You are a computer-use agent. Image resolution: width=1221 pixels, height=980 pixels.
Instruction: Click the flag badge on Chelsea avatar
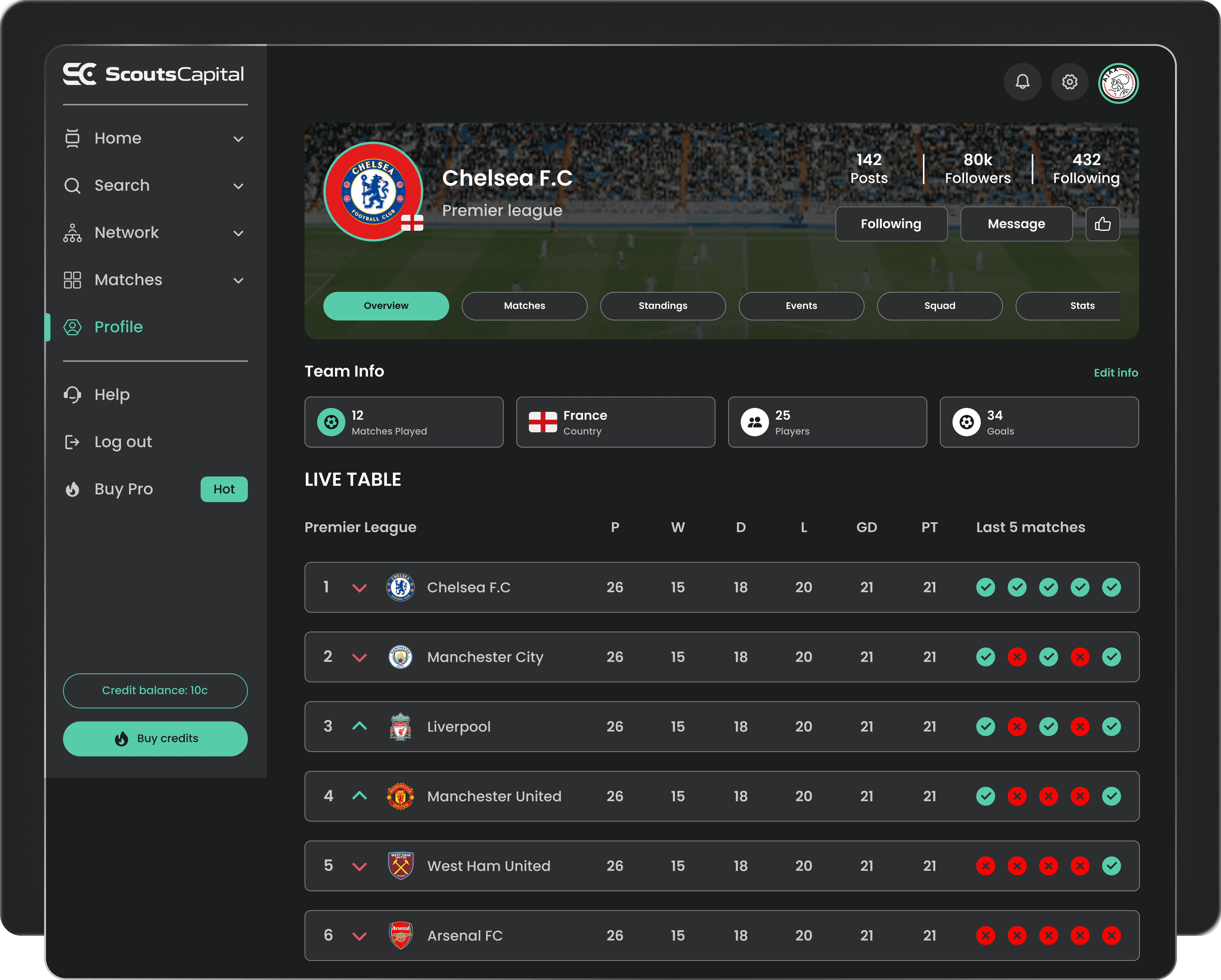coord(412,223)
